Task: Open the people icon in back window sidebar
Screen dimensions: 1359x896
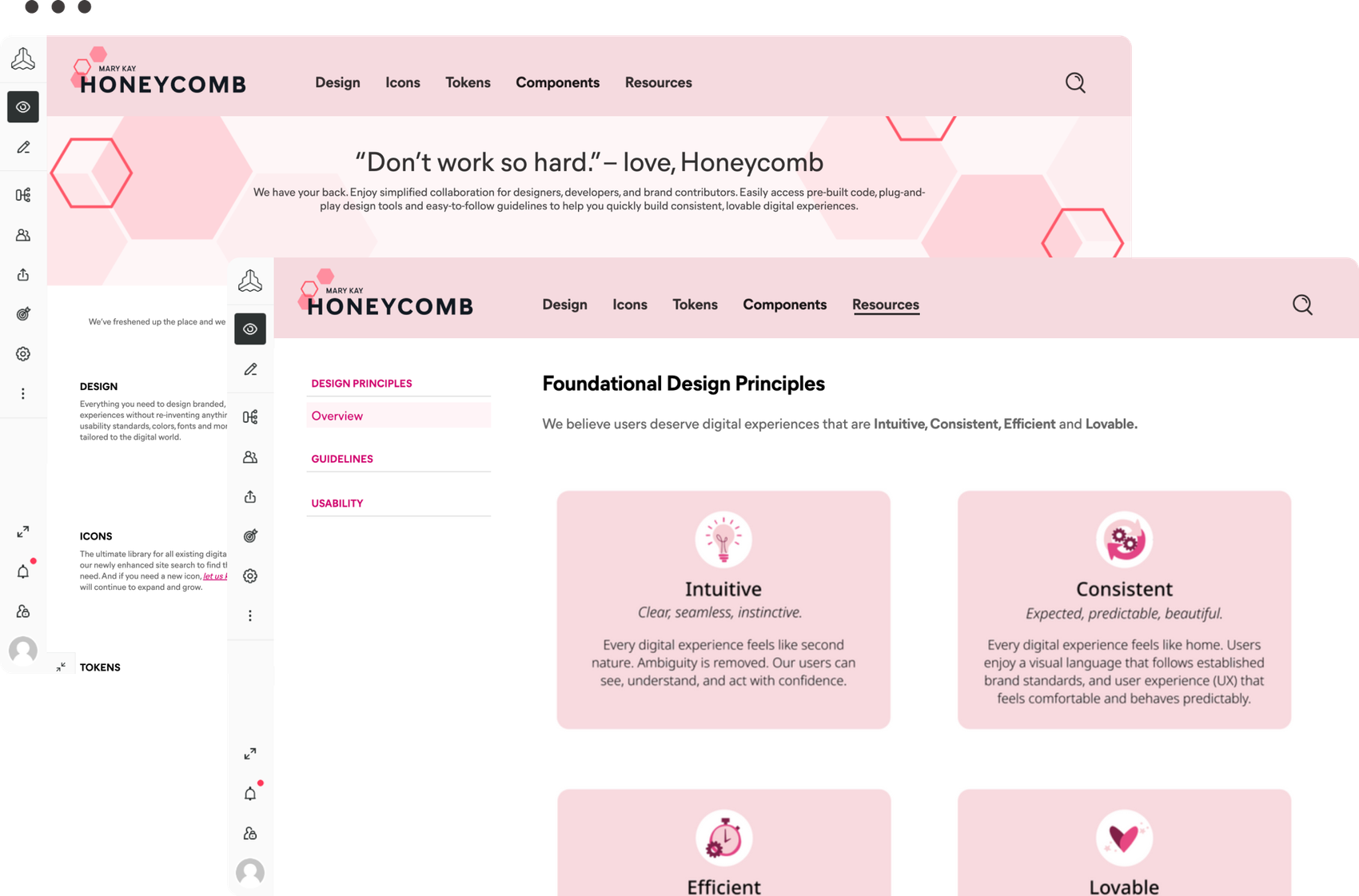Action: [x=23, y=235]
